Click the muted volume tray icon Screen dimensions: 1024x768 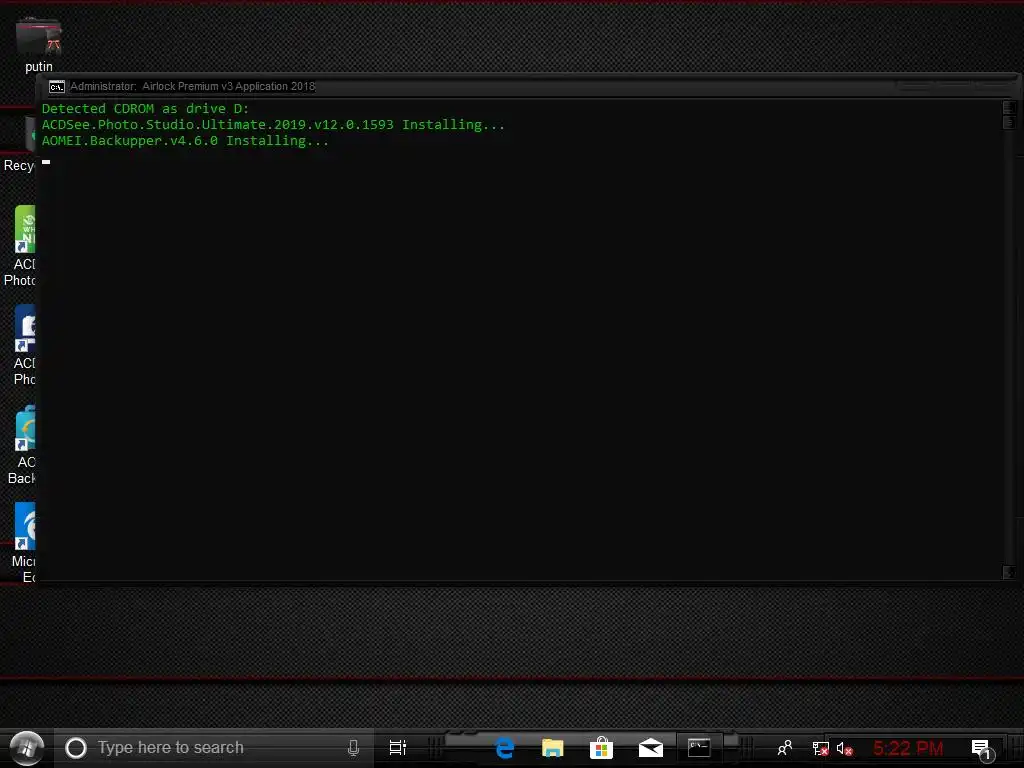pos(844,748)
